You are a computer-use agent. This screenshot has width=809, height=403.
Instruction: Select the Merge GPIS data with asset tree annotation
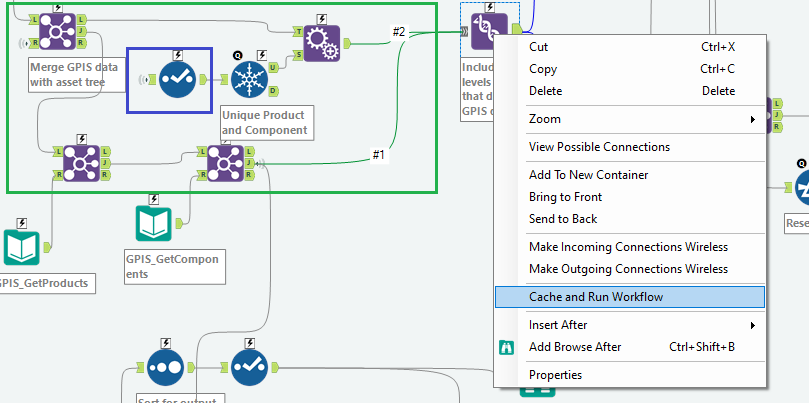click(77, 75)
